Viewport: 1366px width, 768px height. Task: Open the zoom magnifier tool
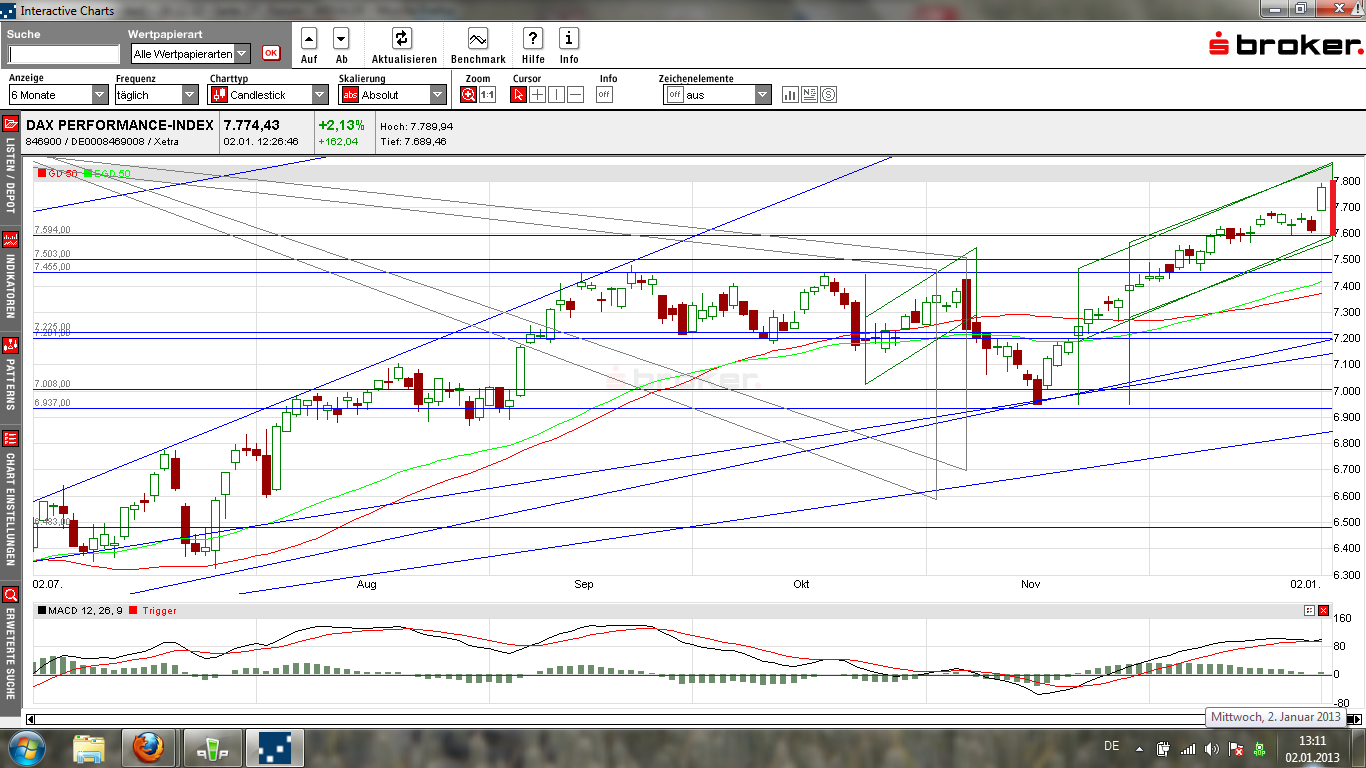(x=468, y=94)
